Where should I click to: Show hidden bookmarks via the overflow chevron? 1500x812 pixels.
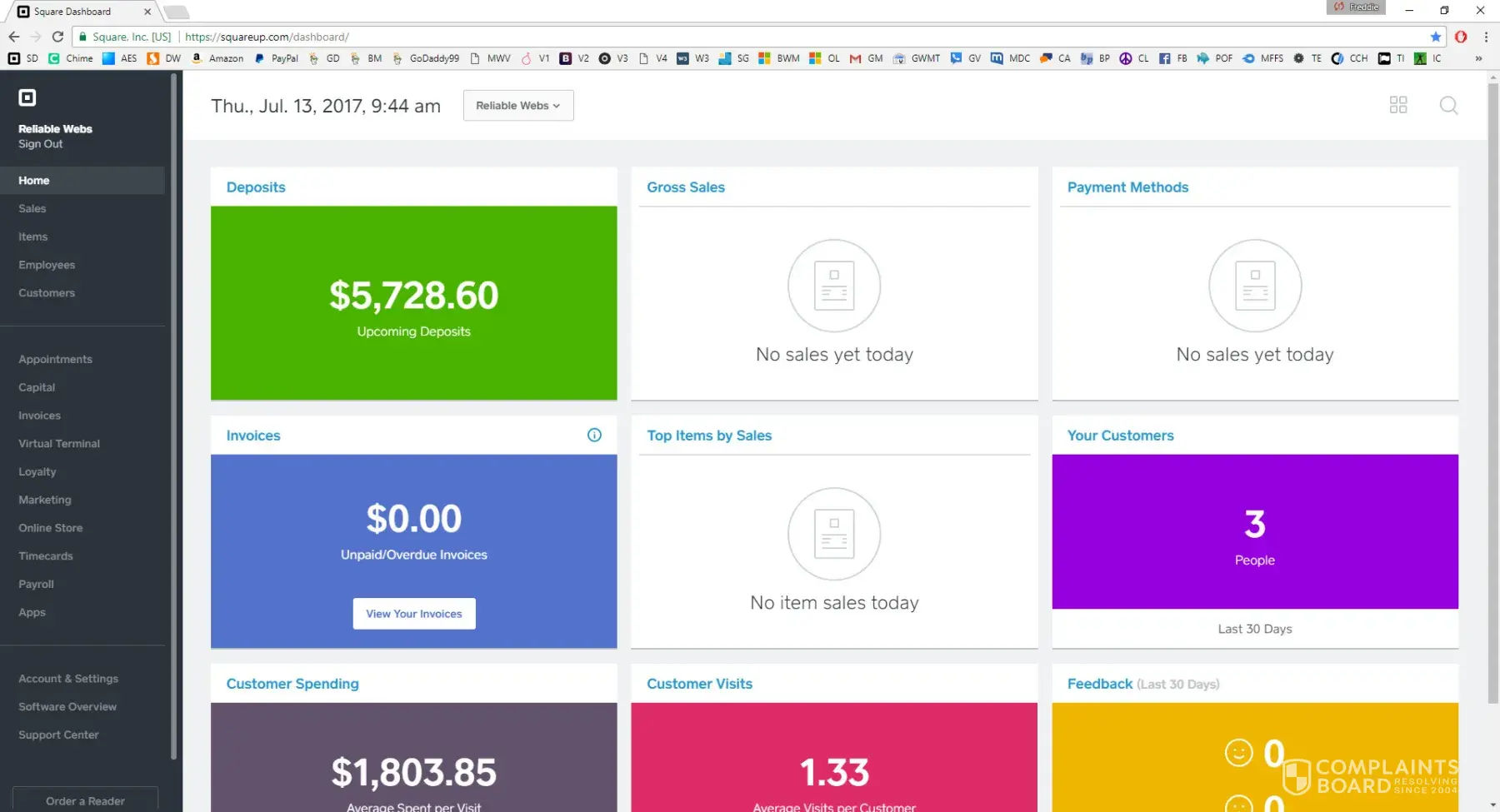coord(1478,58)
